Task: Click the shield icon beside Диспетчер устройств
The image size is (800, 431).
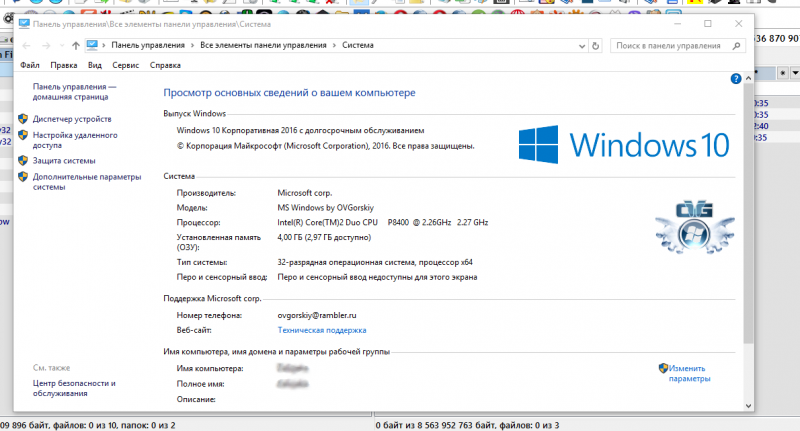Action: [23, 119]
